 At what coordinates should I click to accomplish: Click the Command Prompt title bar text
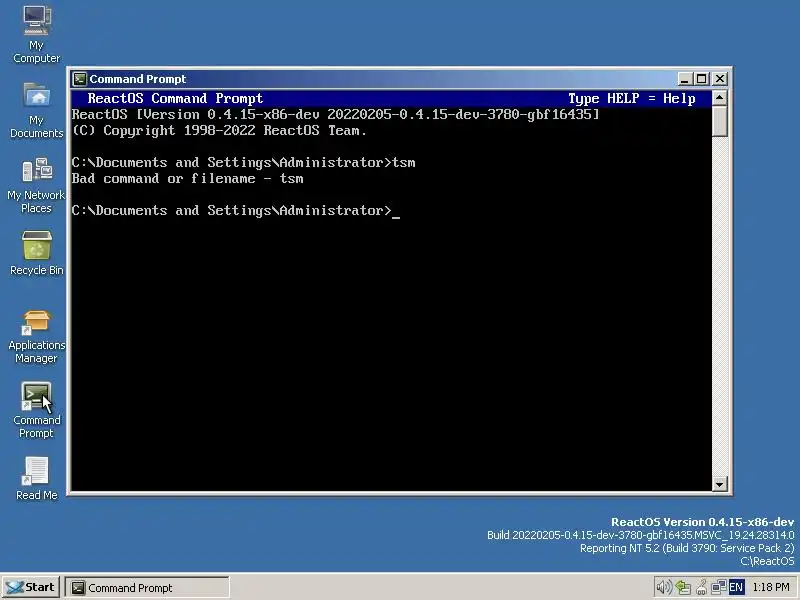(138, 79)
